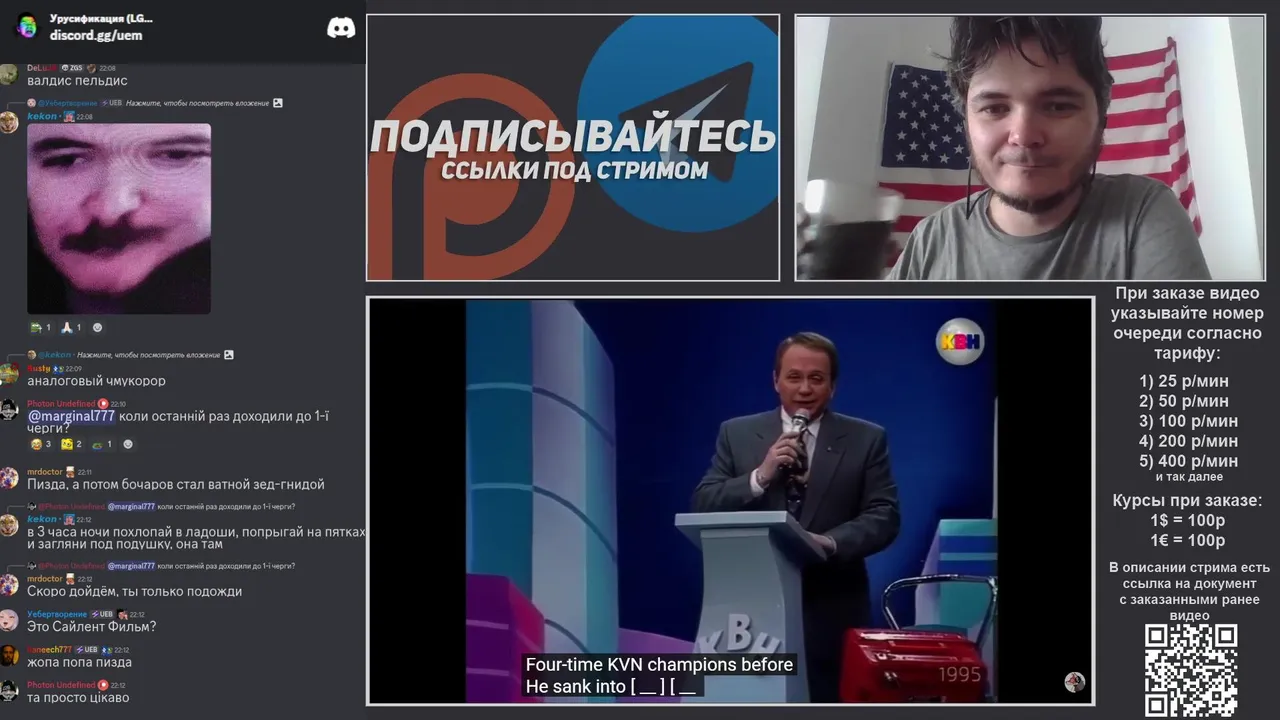Viewport: 1280px width, 720px height.
Task: Click the mrdoctor username at 22:11
Action: pyautogui.click(x=45, y=472)
